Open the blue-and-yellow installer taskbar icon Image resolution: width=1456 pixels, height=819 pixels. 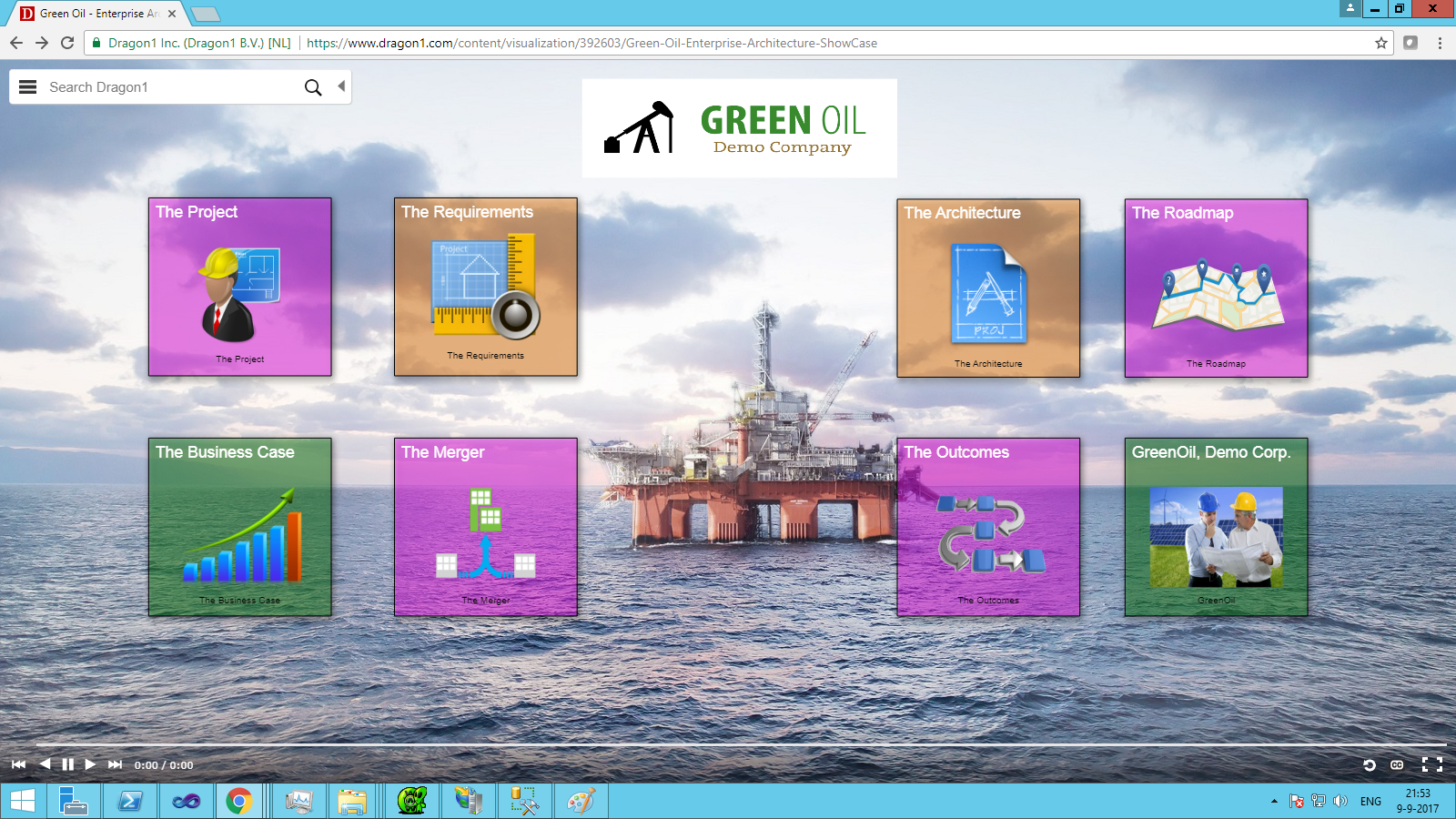[468, 801]
